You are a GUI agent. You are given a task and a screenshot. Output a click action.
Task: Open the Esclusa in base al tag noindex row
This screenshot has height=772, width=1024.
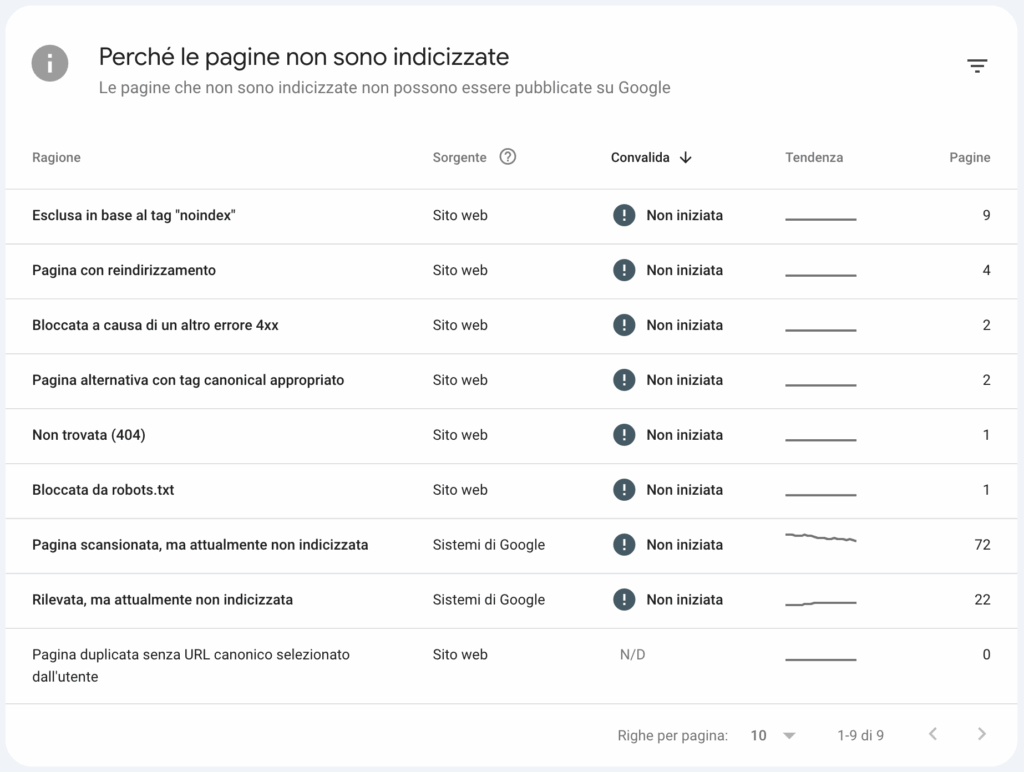pyautogui.click(x=132, y=214)
